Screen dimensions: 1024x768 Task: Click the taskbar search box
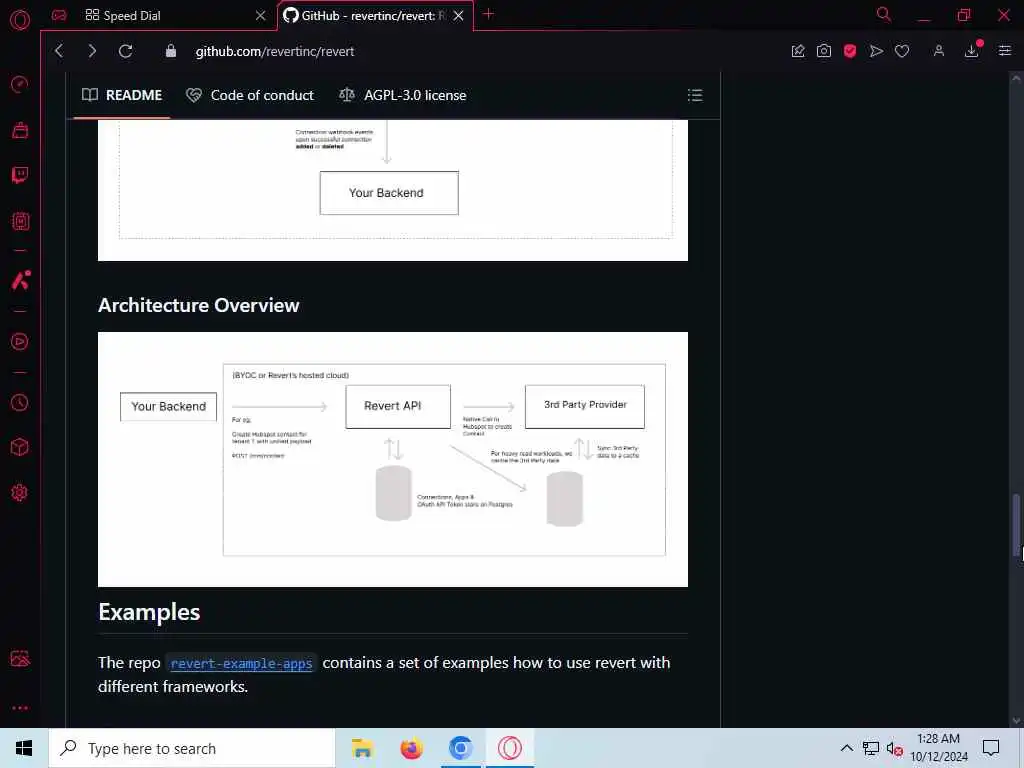pyautogui.click(x=192, y=748)
